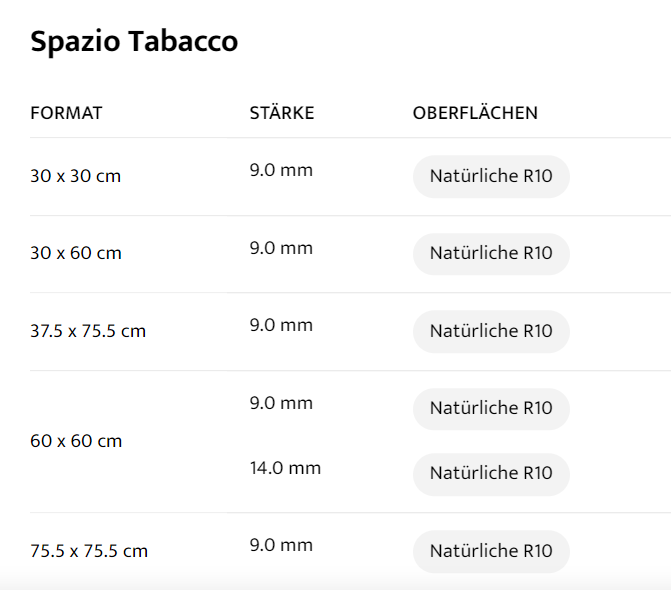Choose Natürliche R10 surface for 37.5 x 75.5 cm
Viewport: 671px width, 590px height.
click(x=491, y=331)
